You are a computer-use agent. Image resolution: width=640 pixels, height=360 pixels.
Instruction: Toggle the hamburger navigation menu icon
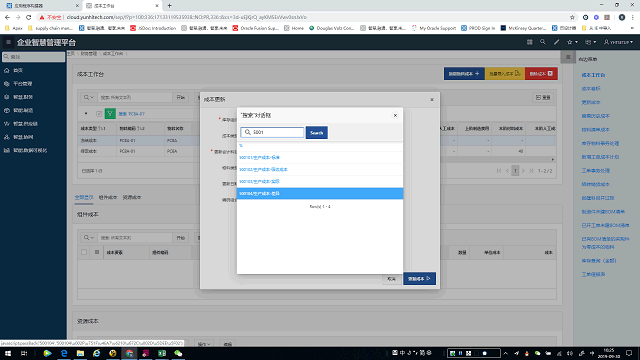8,42
